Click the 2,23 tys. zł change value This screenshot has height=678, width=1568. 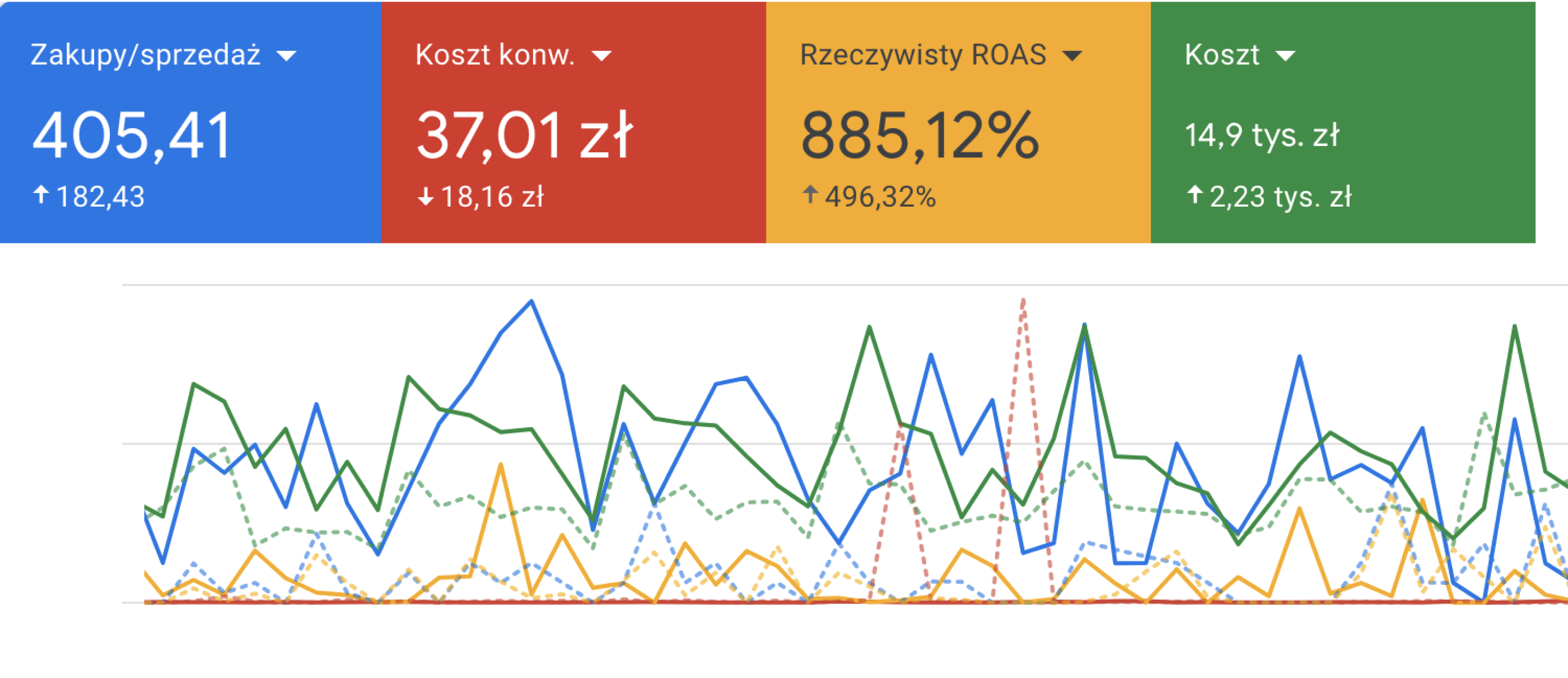[1280, 197]
